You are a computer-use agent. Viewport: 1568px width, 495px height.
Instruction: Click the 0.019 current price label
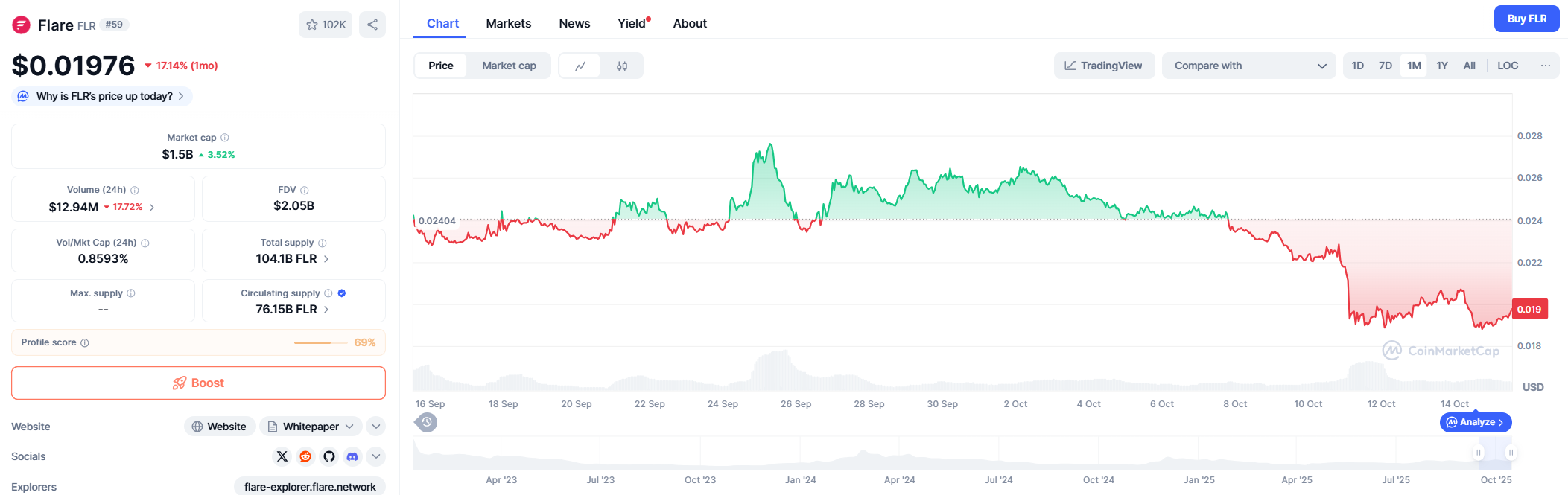point(1530,309)
